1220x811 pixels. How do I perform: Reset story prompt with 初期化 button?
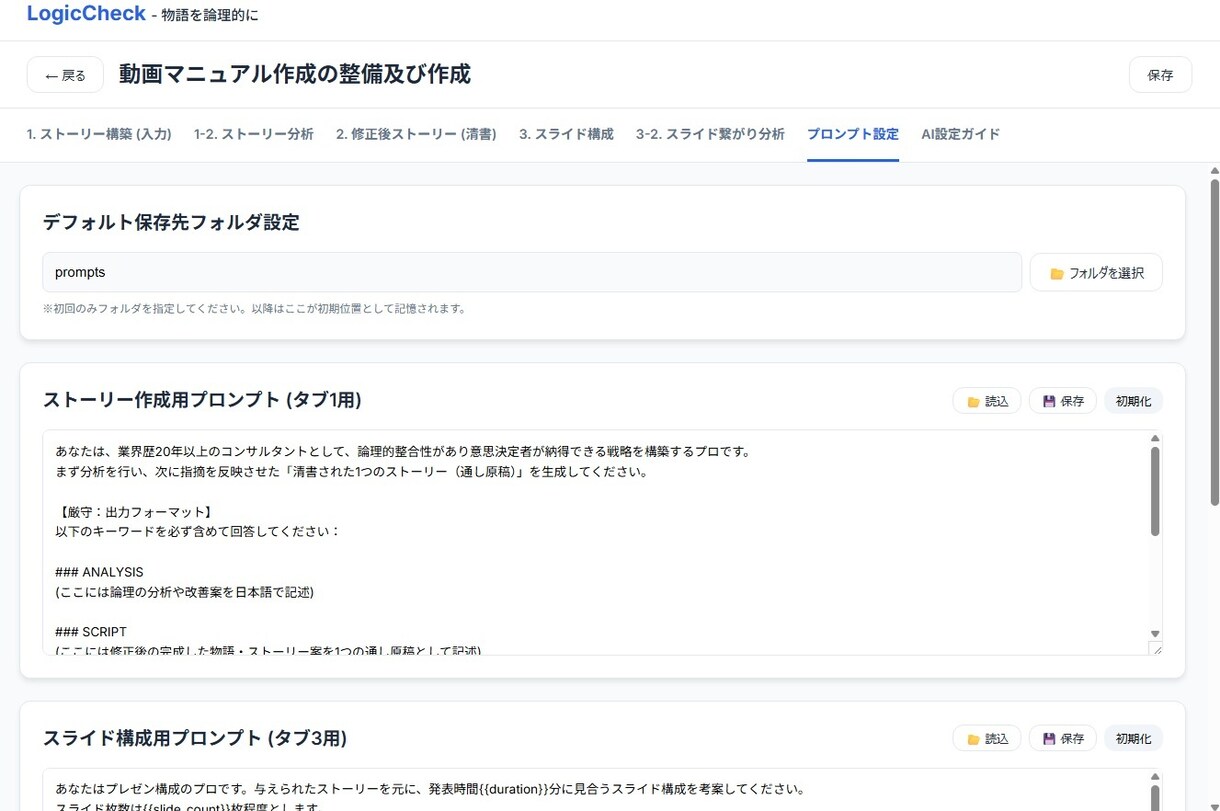tap(1133, 401)
